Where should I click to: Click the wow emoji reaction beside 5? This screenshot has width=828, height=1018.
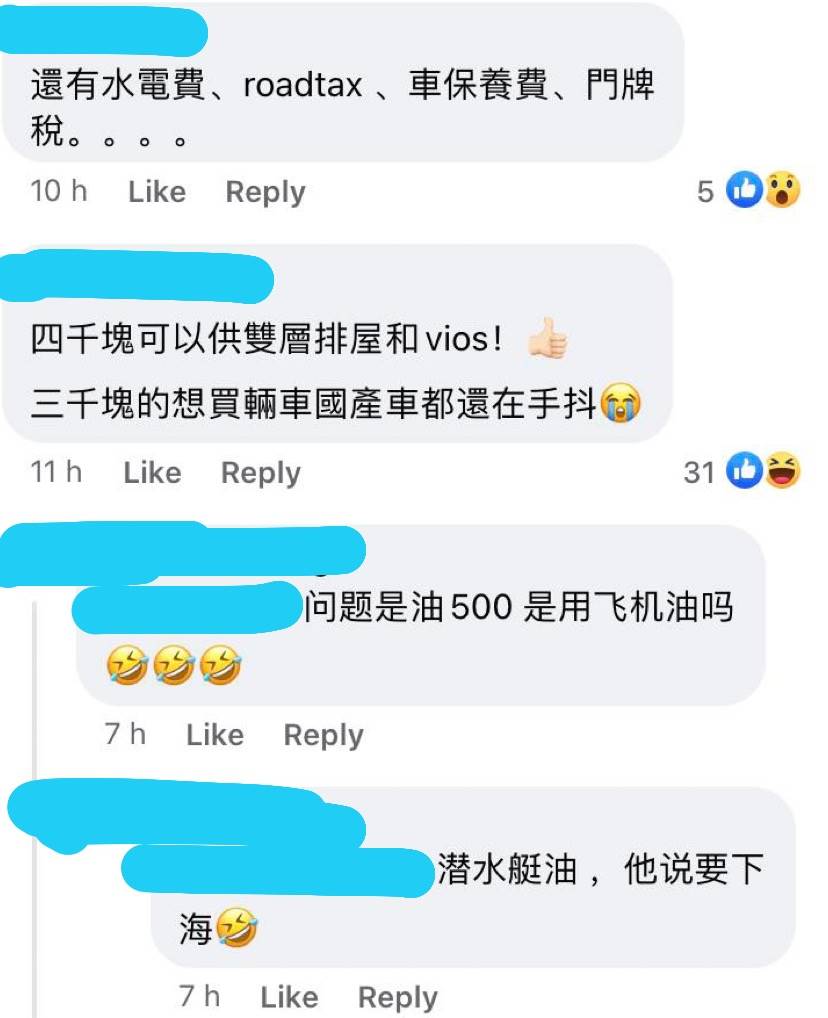[x=782, y=190]
